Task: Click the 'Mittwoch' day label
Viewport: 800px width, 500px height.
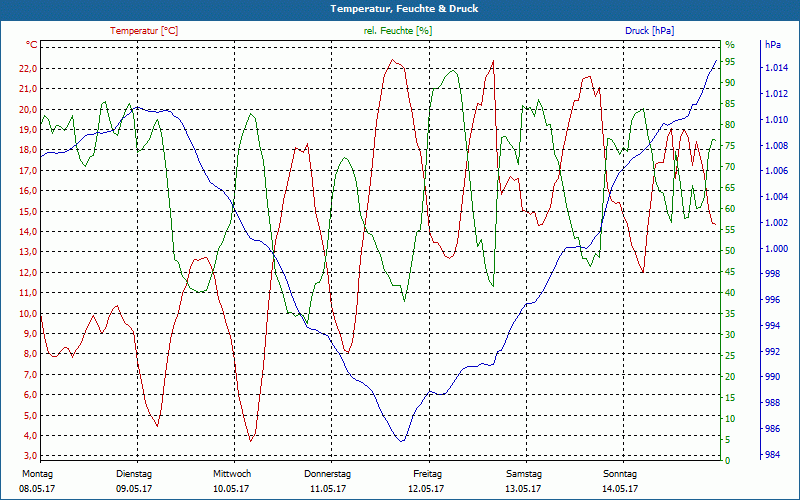Action: point(232,474)
